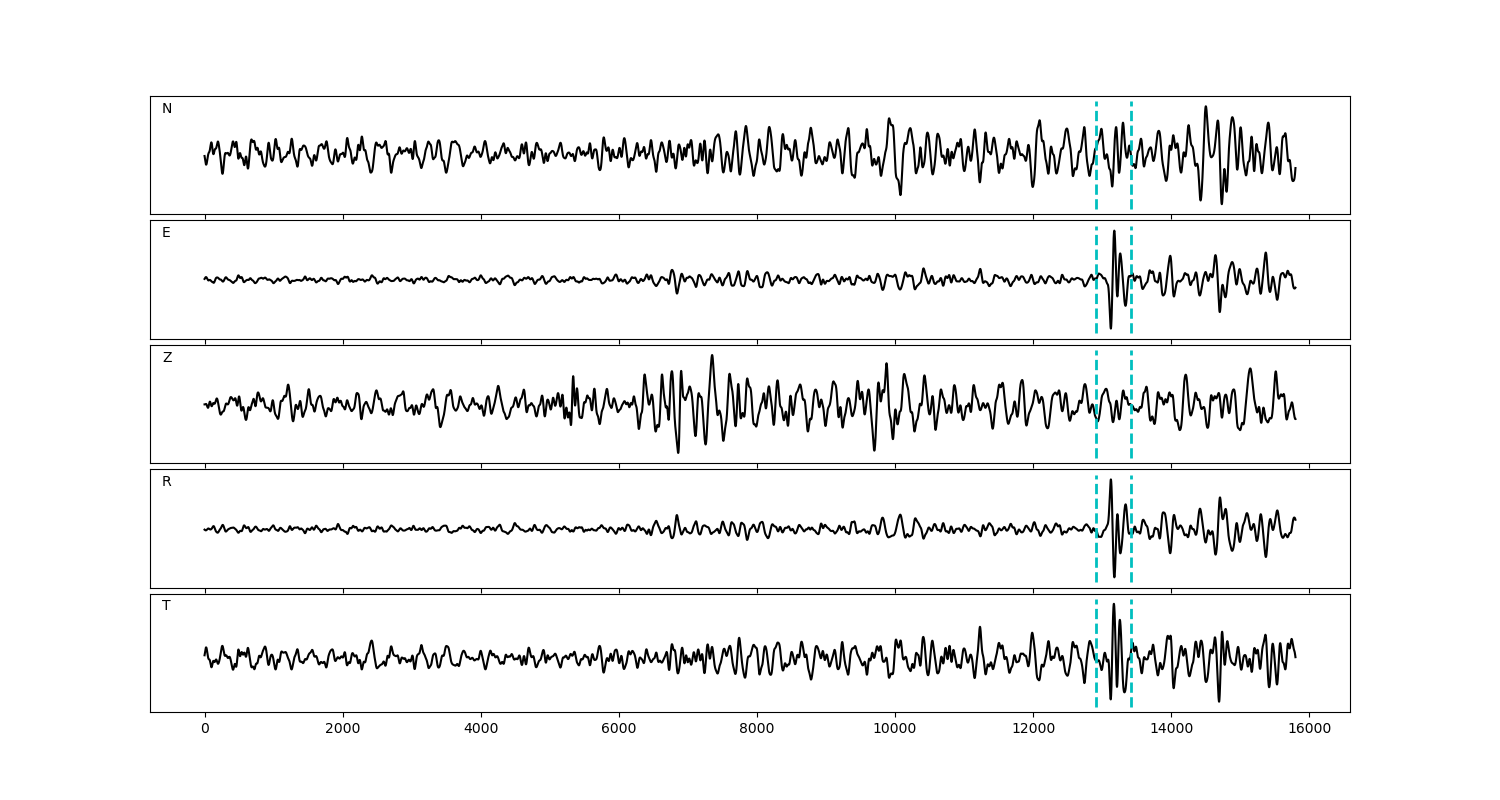Select the 14000 tick label on x-axis
The height and width of the screenshot is (800, 1500).
[1171, 730]
